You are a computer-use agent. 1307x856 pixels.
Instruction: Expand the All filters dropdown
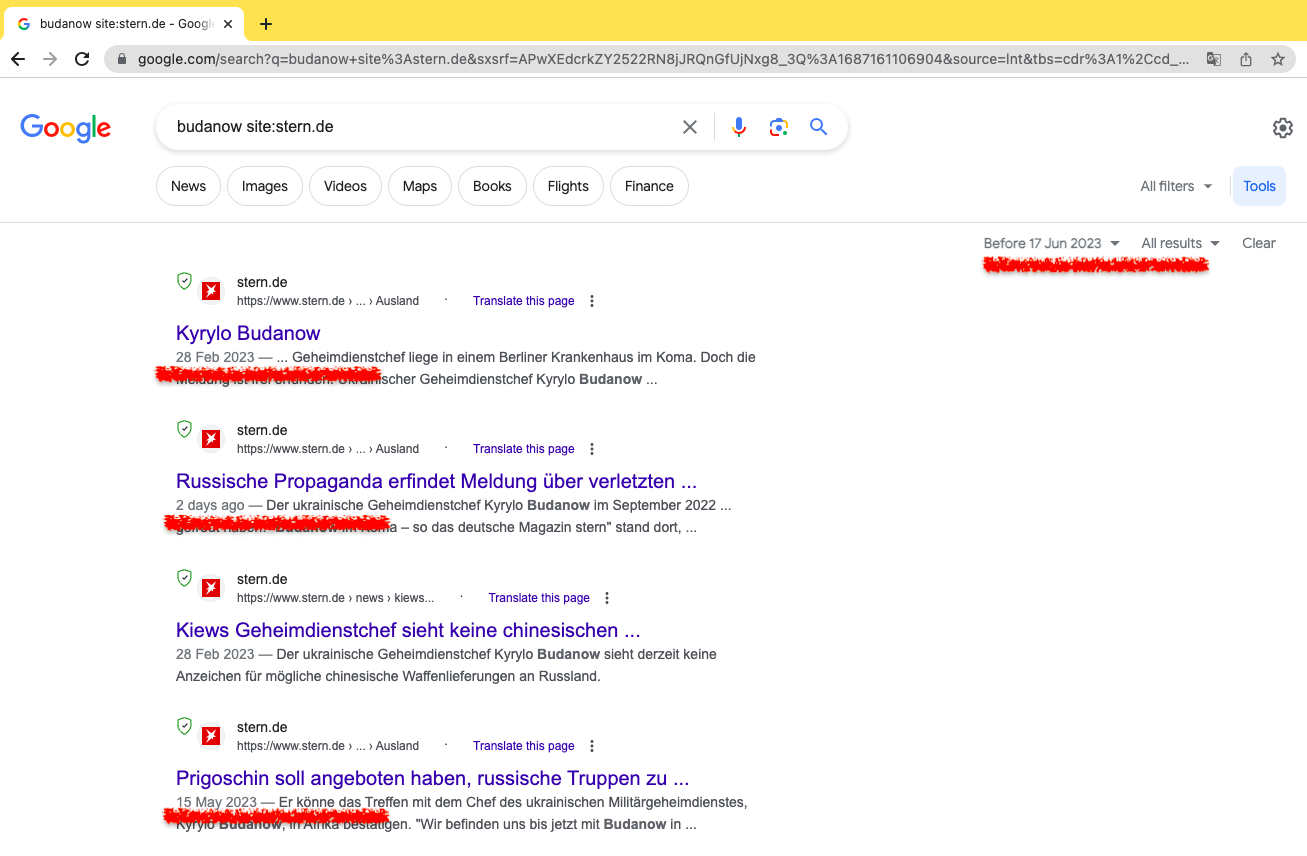(x=1176, y=186)
